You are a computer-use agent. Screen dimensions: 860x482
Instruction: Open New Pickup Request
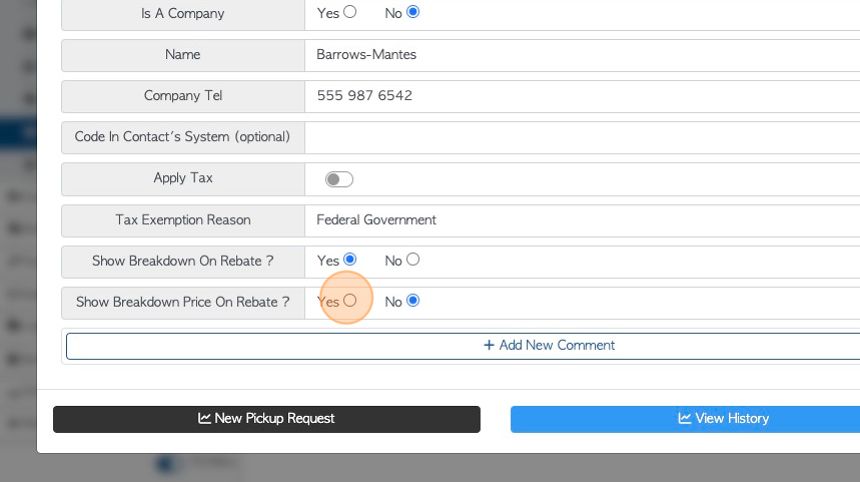tap(267, 419)
